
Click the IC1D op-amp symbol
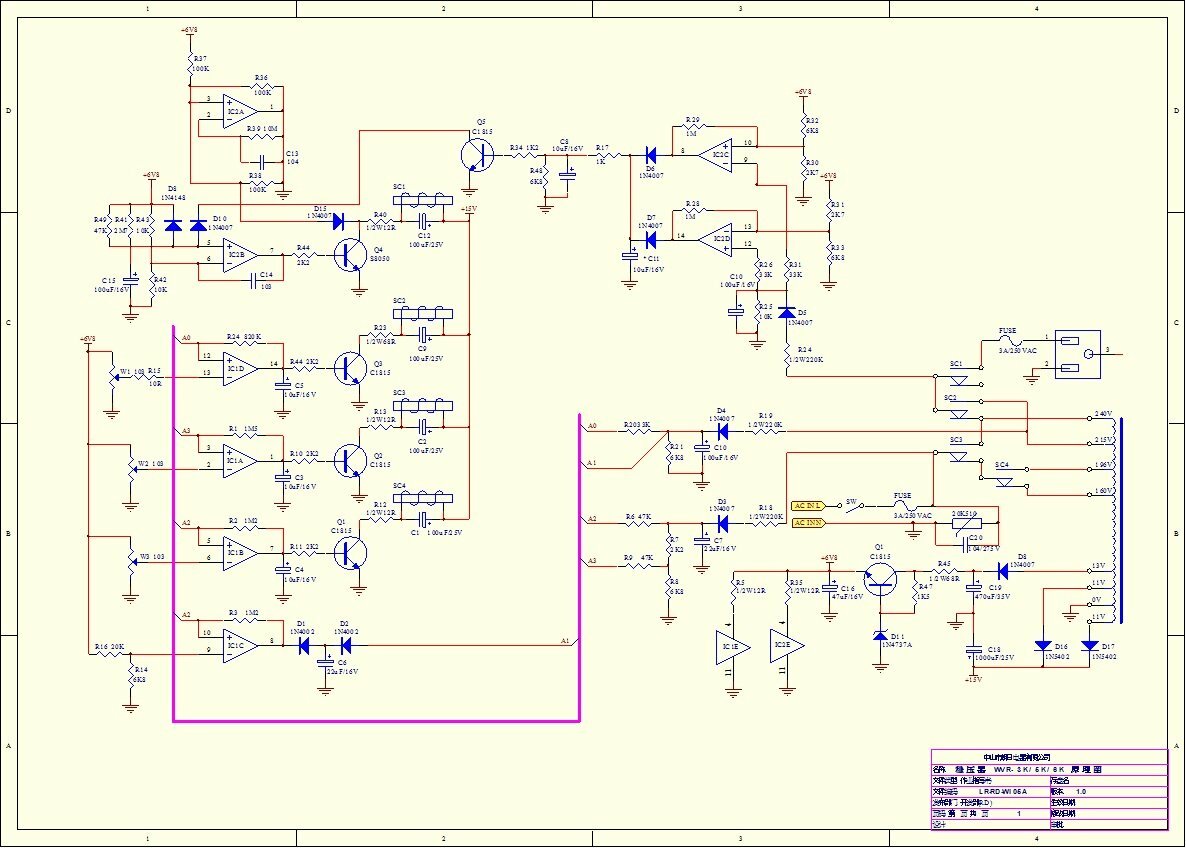[x=240, y=369]
